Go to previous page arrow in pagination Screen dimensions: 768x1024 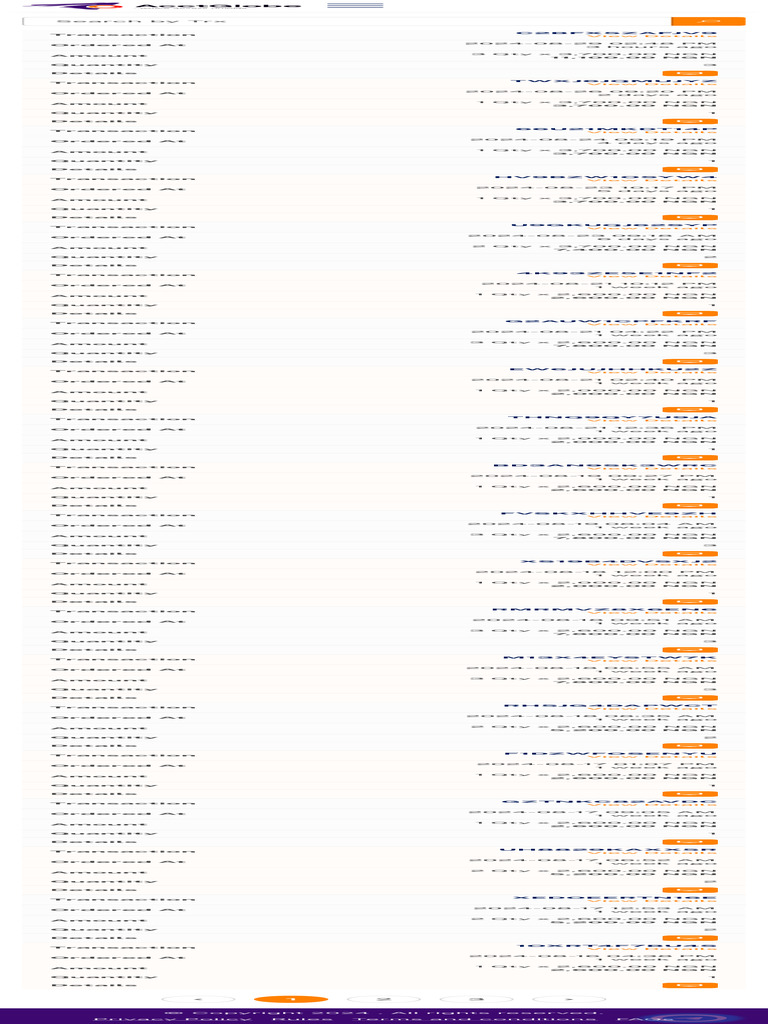198,999
